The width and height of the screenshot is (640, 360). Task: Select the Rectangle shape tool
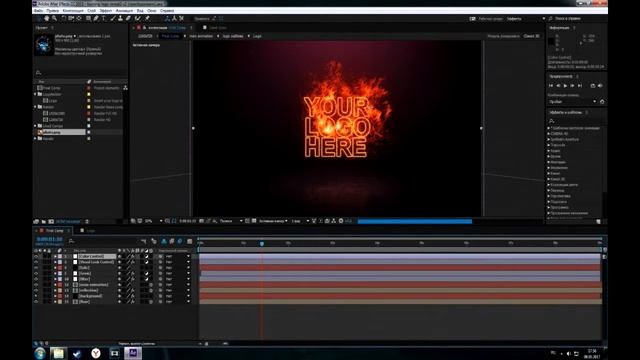(x=88, y=18)
